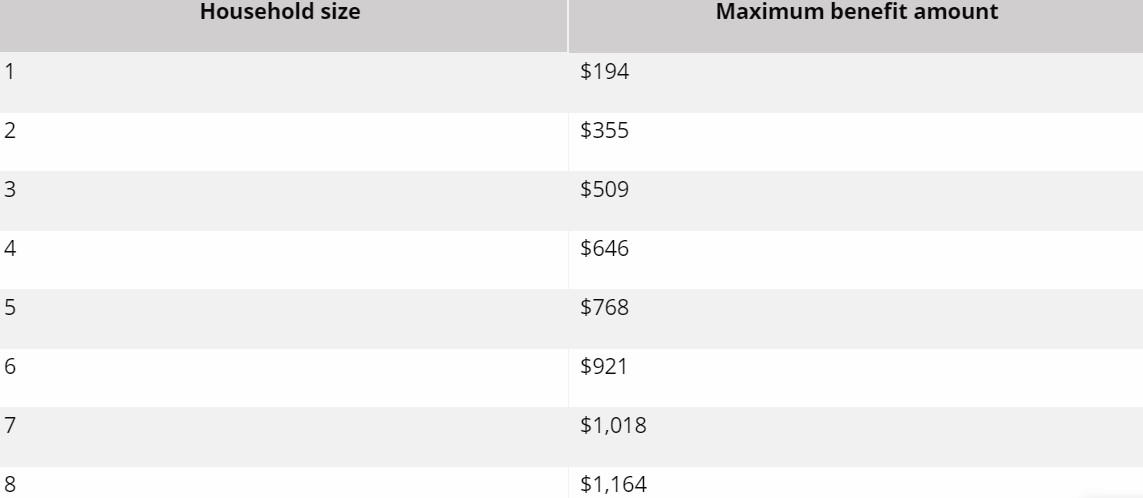Click the $509 benefit amount cell
Screen dimensions: 1143x498
point(604,190)
